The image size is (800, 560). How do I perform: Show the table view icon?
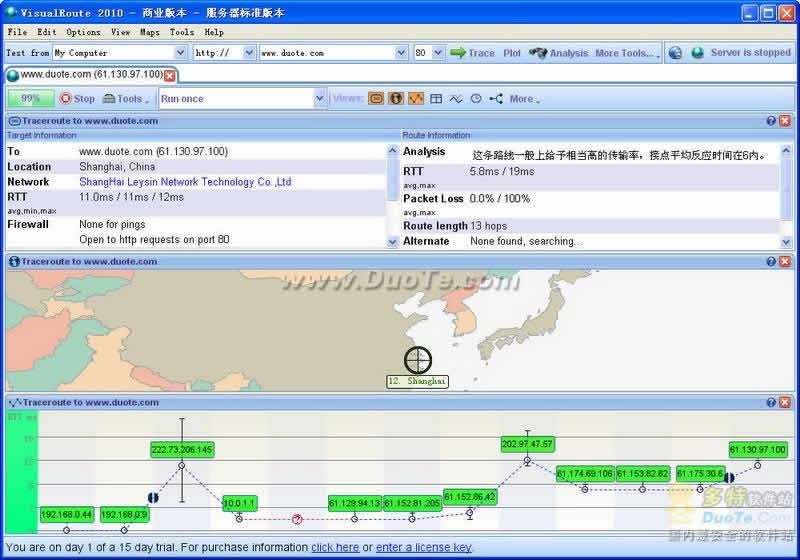[x=436, y=98]
